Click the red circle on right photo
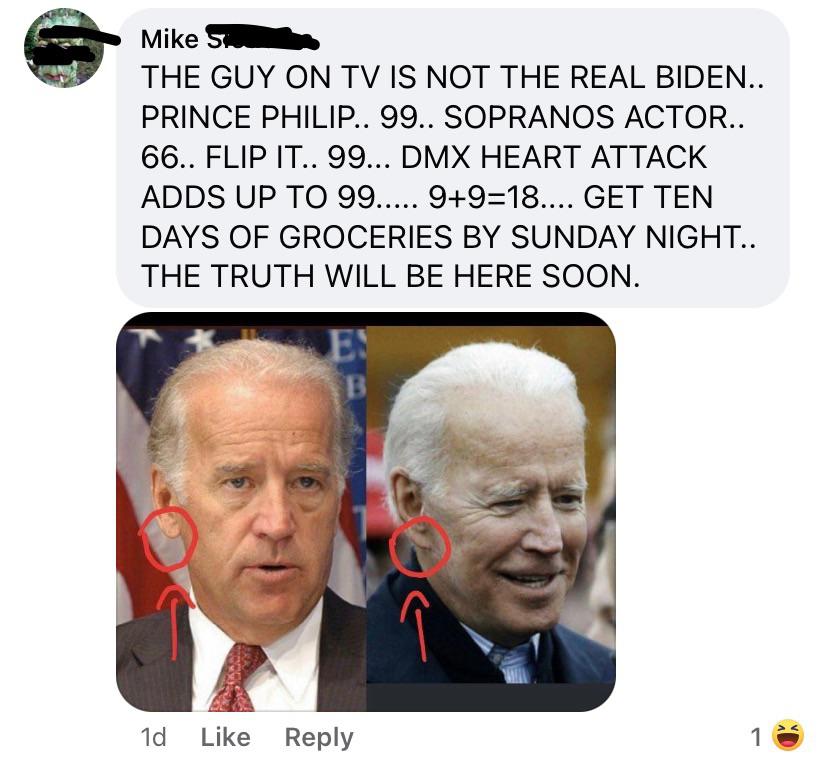Viewport: 828px width, 772px height. [x=420, y=547]
